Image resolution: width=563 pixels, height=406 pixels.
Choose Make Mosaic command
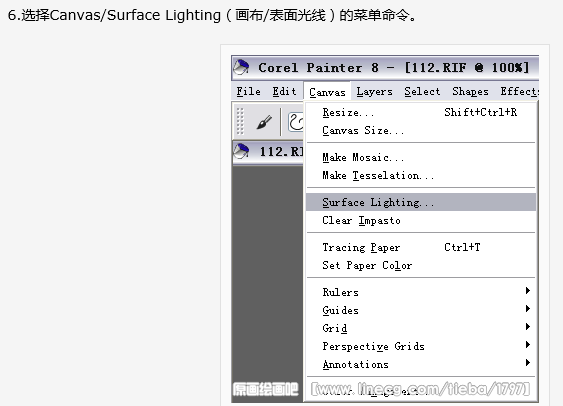pos(421,157)
